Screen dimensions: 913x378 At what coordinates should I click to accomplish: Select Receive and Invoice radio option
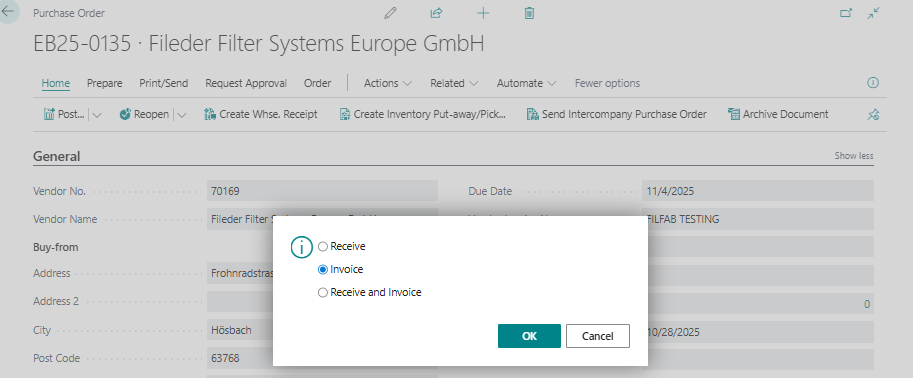(x=370, y=292)
